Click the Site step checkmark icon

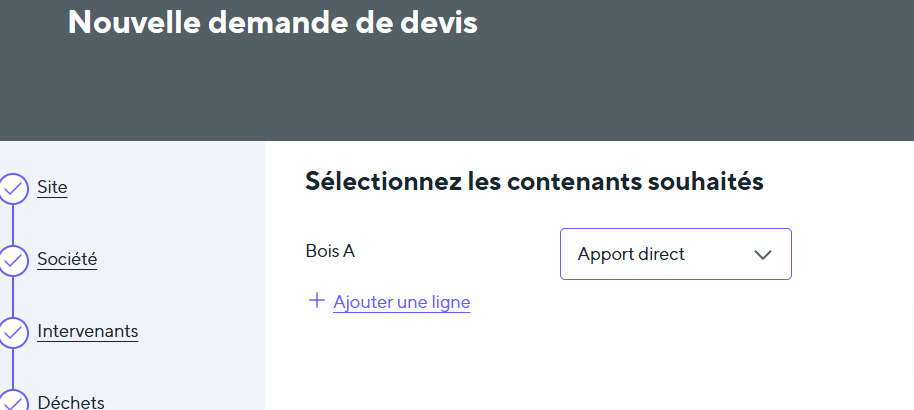point(13,188)
